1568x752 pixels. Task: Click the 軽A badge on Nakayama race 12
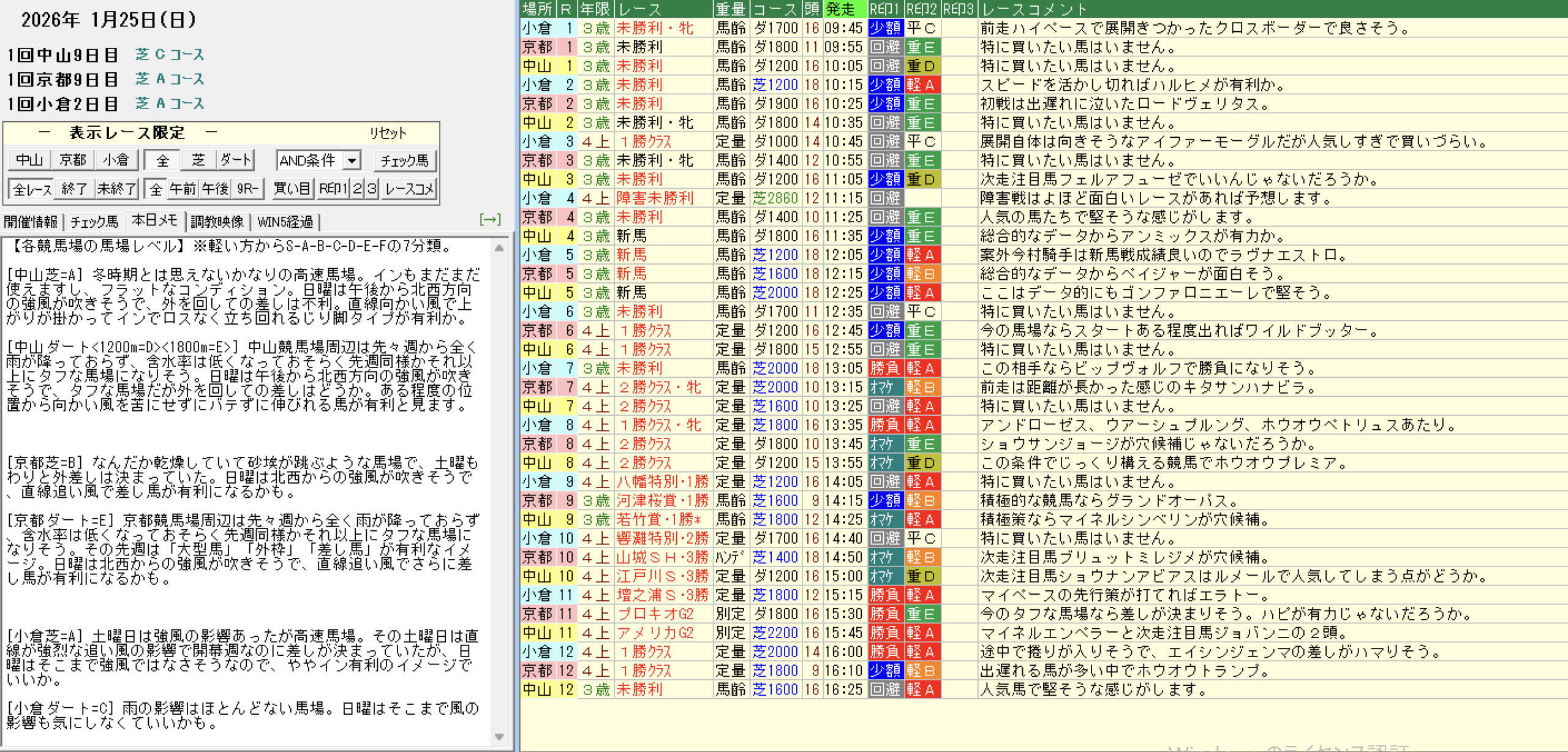[x=922, y=690]
